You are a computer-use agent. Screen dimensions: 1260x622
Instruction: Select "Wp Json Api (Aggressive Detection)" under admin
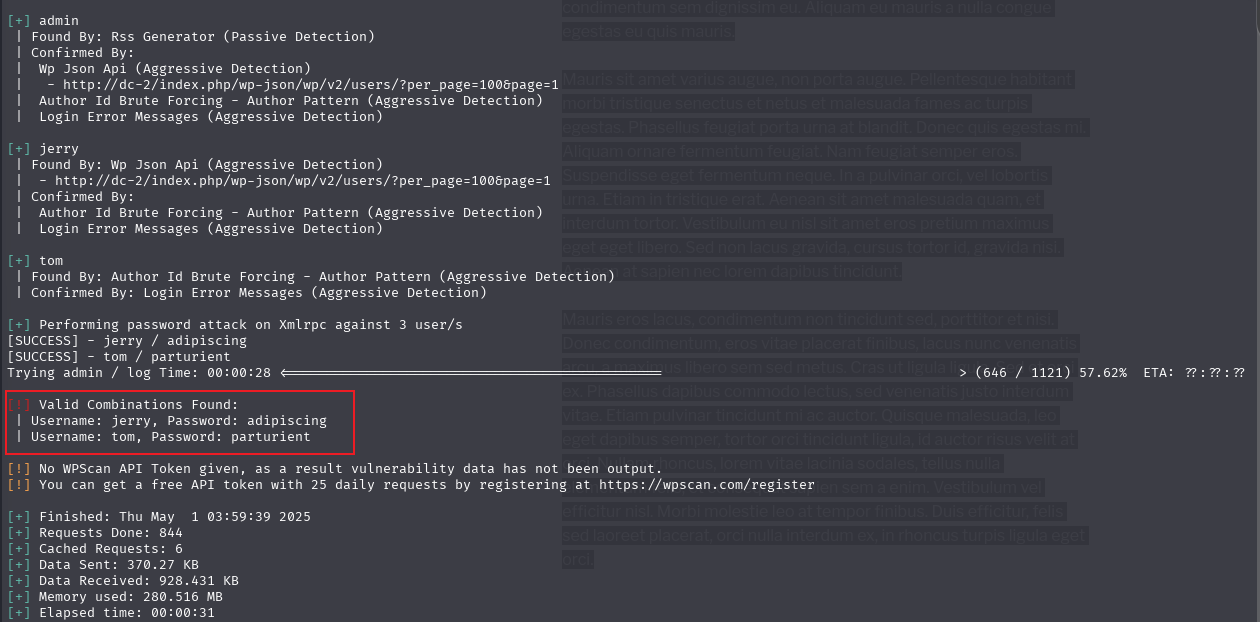coord(175,69)
